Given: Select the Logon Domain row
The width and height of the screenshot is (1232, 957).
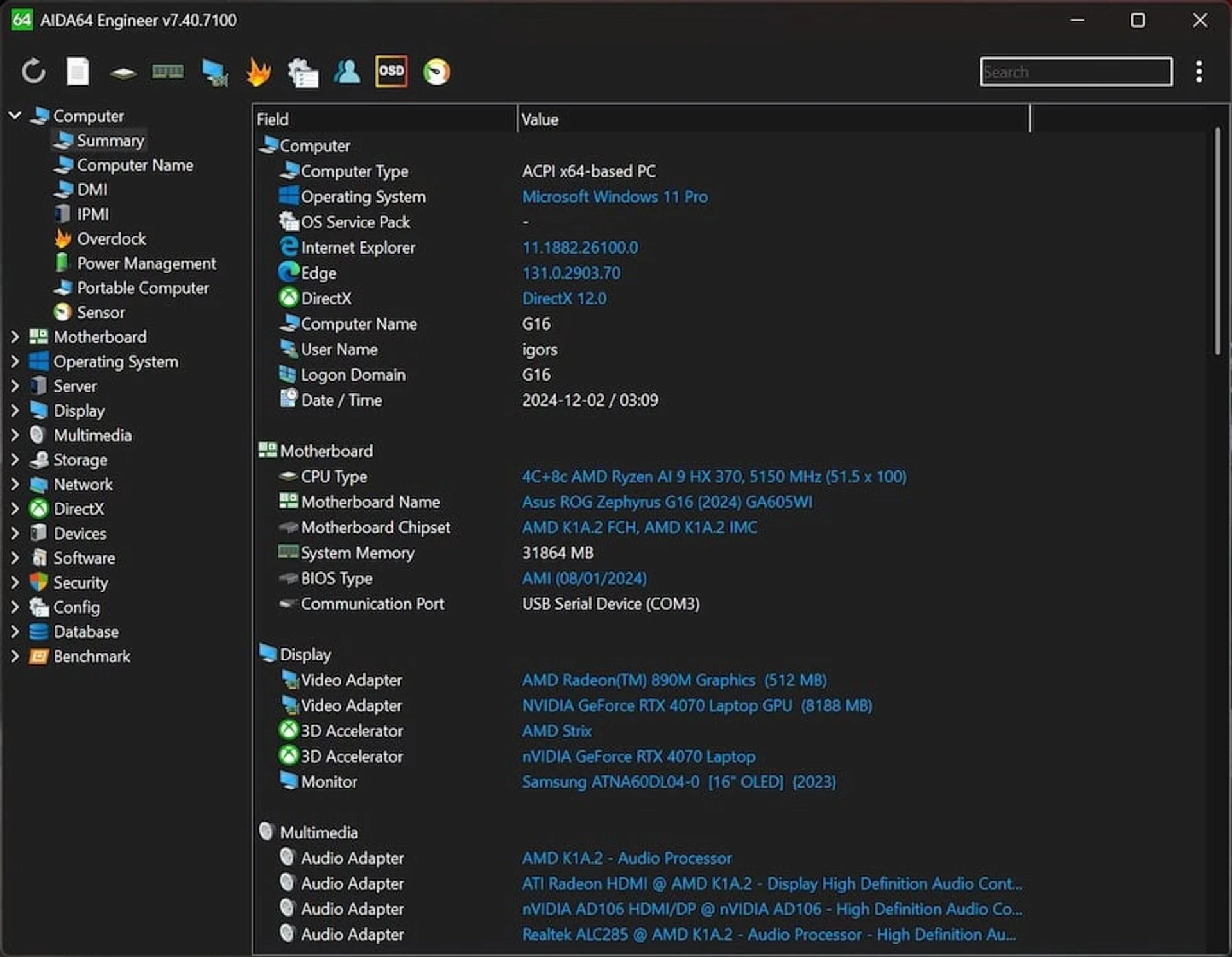Looking at the screenshot, I should (x=642, y=374).
